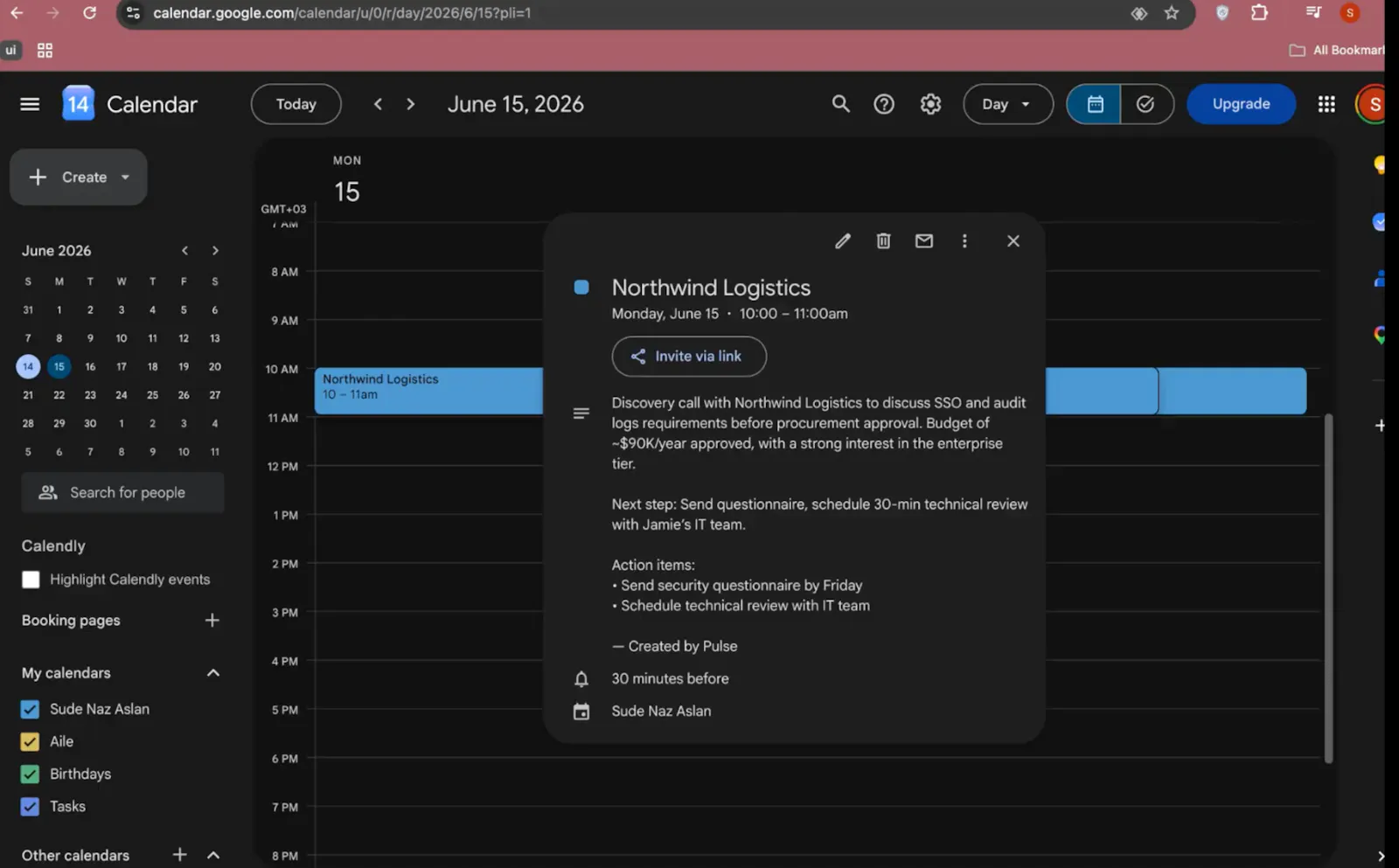Image resolution: width=1399 pixels, height=868 pixels.
Task: Open calendar search magnifier
Action: click(840, 104)
